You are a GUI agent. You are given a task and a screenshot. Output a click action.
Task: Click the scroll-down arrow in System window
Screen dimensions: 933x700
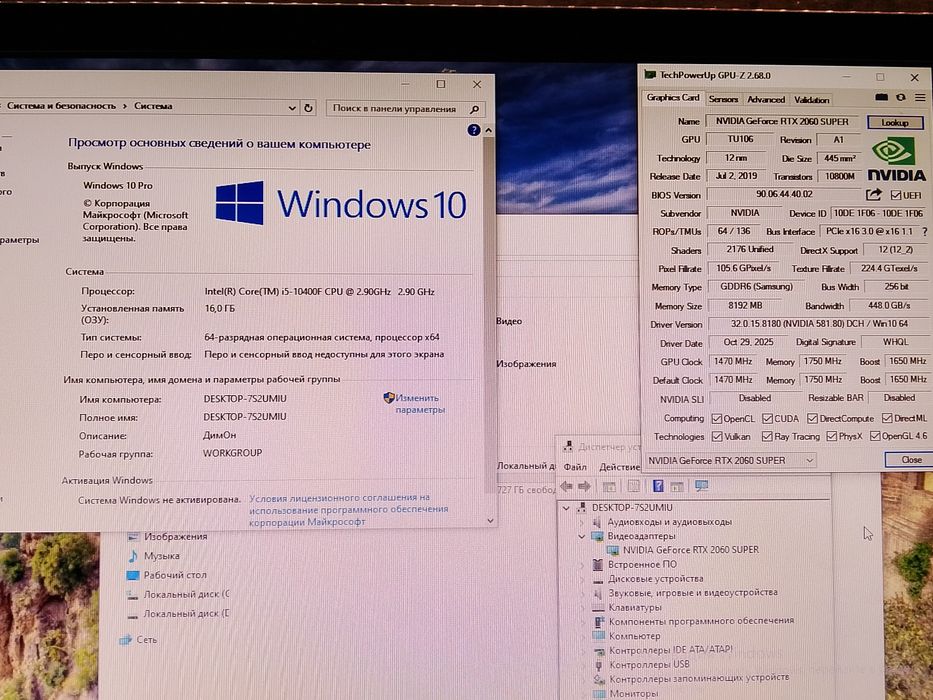490,520
